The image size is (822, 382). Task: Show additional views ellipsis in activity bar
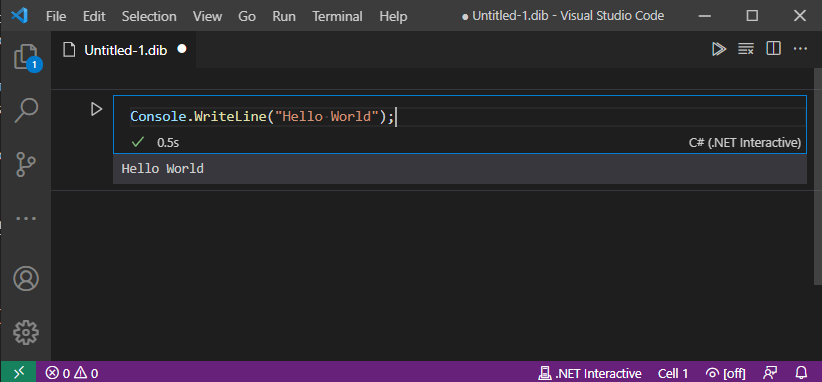[x=26, y=218]
